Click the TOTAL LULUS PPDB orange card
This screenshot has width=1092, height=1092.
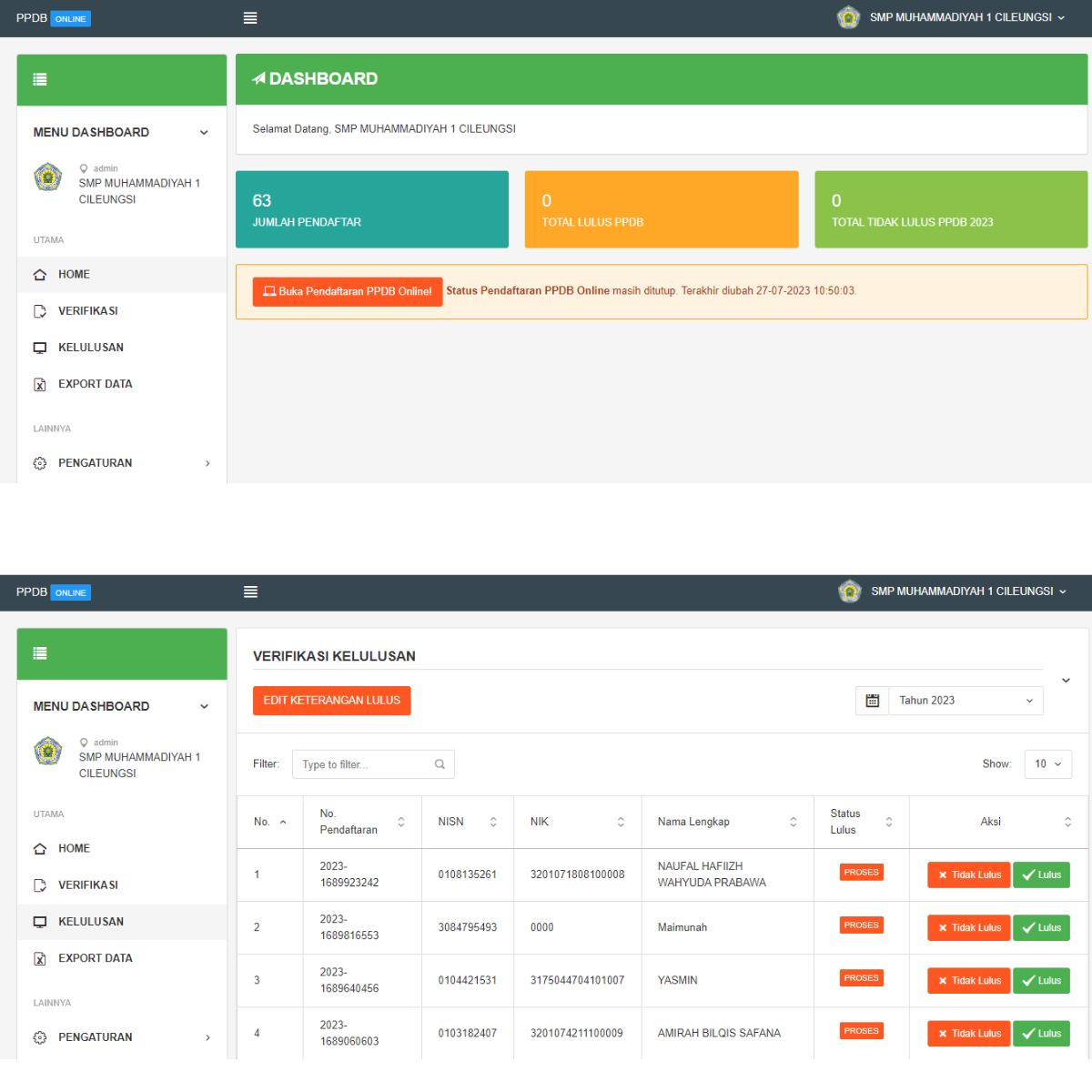(662, 209)
